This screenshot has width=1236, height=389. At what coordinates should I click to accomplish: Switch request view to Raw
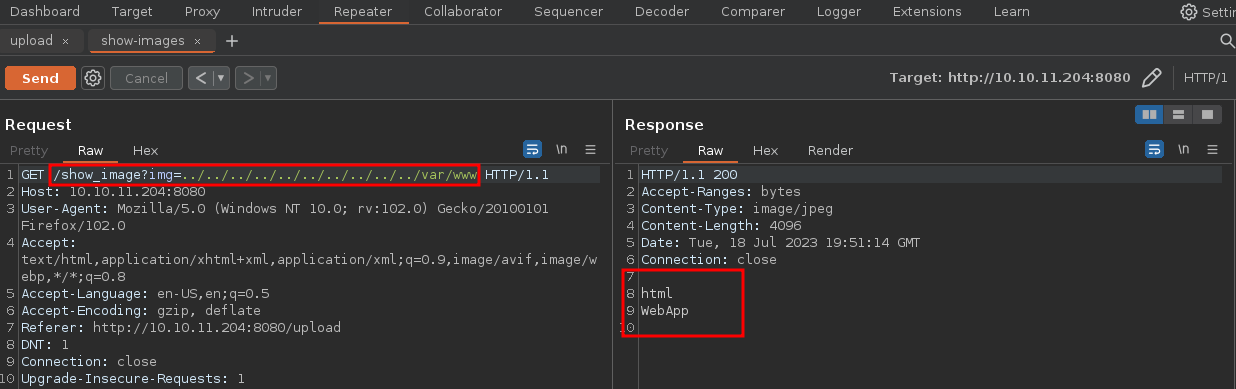point(90,150)
